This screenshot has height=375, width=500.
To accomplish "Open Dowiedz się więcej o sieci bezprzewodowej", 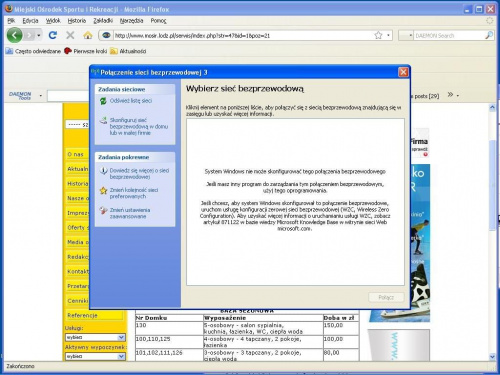I will pos(139,174).
